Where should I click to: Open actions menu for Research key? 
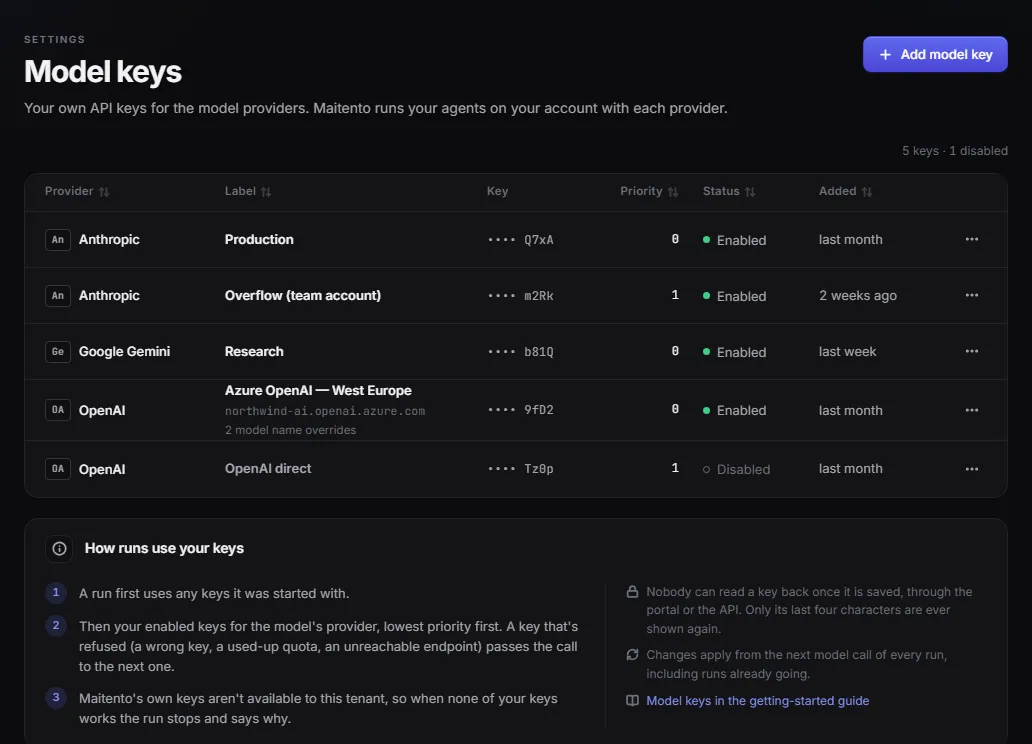pos(971,351)
